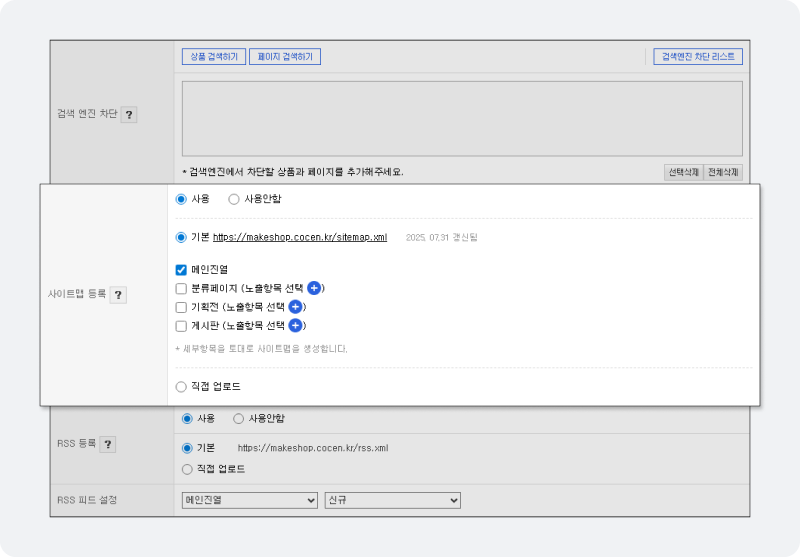Uncheck the 메인진열 checkbox

point(181,270)
